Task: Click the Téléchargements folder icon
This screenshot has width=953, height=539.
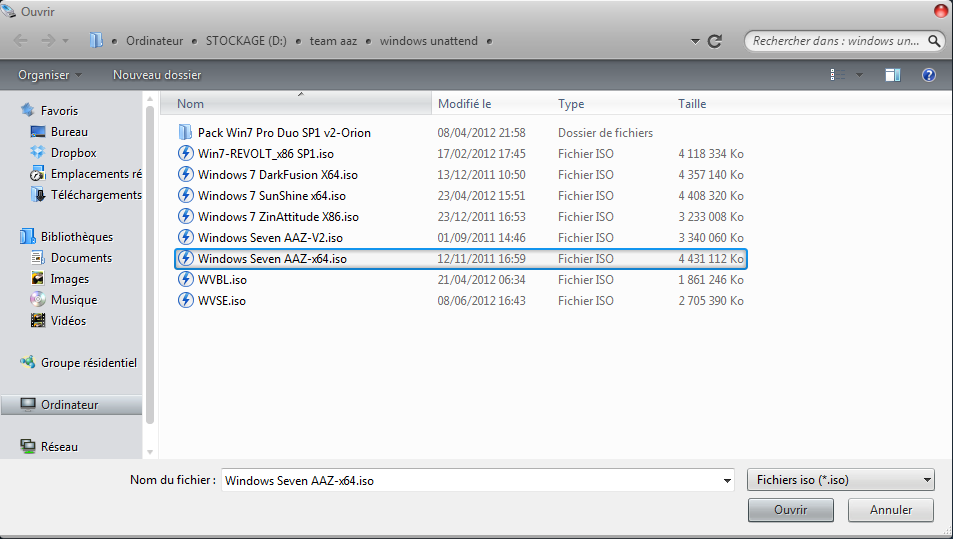Action: [38, 194]
